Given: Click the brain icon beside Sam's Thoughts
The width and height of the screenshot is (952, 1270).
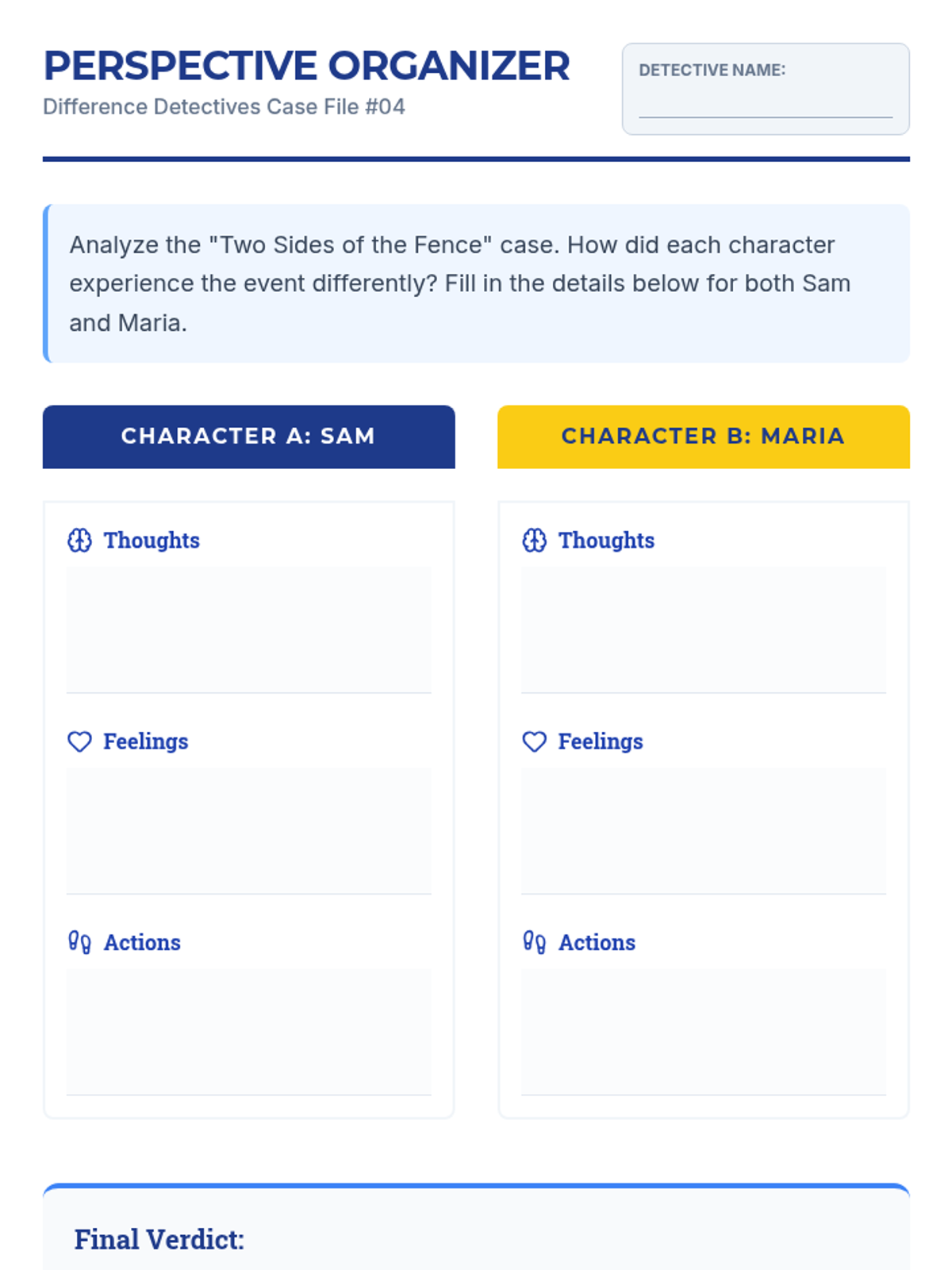Looking at the screenshot, I should click(x=79, y=541).
